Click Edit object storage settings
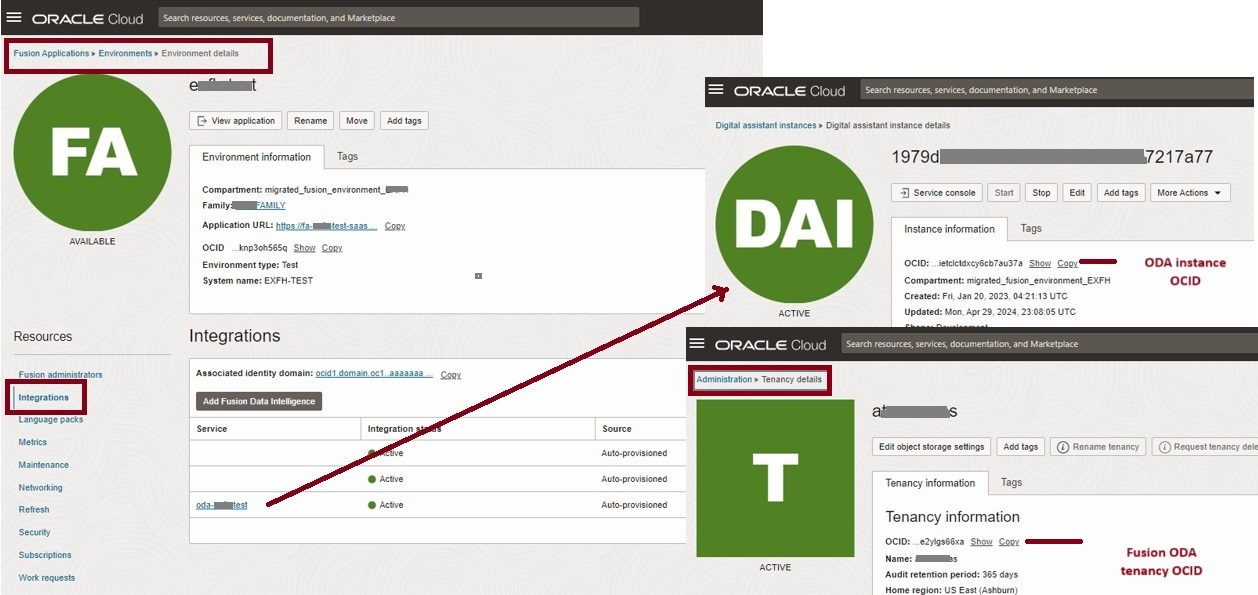The width and height of the screenshot is (1258, 595). point(932,447)
